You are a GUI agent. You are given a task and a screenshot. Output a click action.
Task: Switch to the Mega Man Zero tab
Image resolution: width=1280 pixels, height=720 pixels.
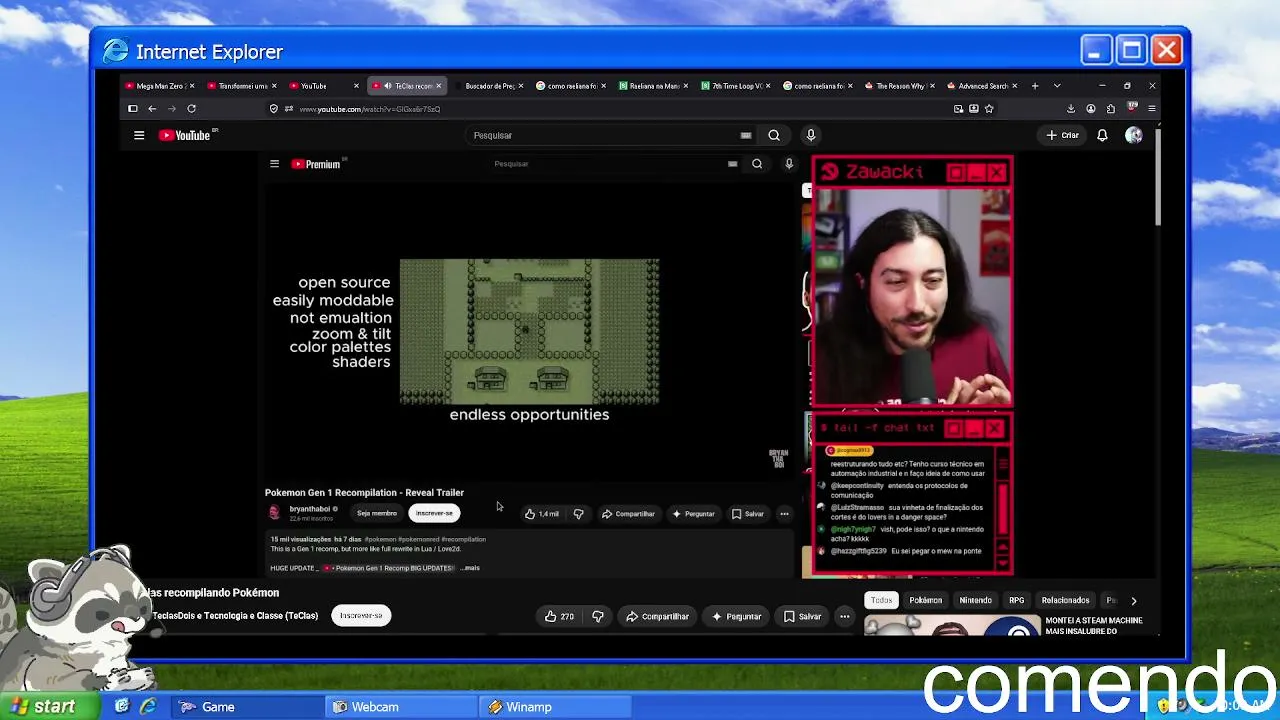click(159, 86)
